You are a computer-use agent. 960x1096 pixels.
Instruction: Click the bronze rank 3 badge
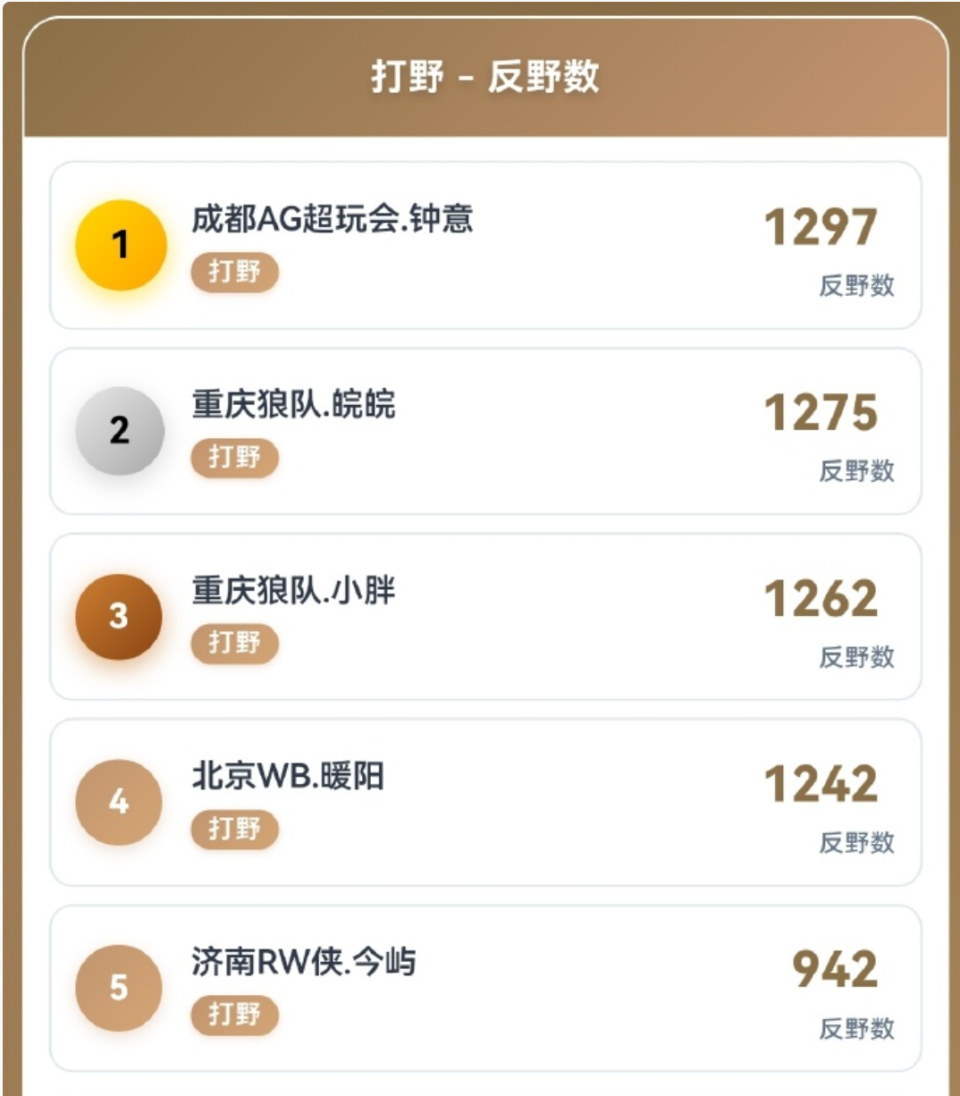click(x=120, y=616)
